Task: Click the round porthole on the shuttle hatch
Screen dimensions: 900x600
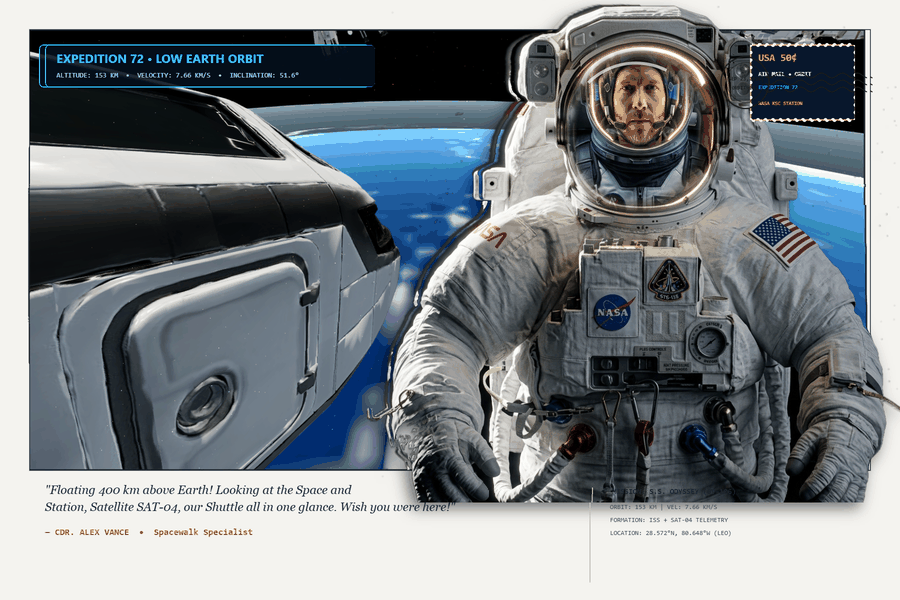Action: click(205, 405)
